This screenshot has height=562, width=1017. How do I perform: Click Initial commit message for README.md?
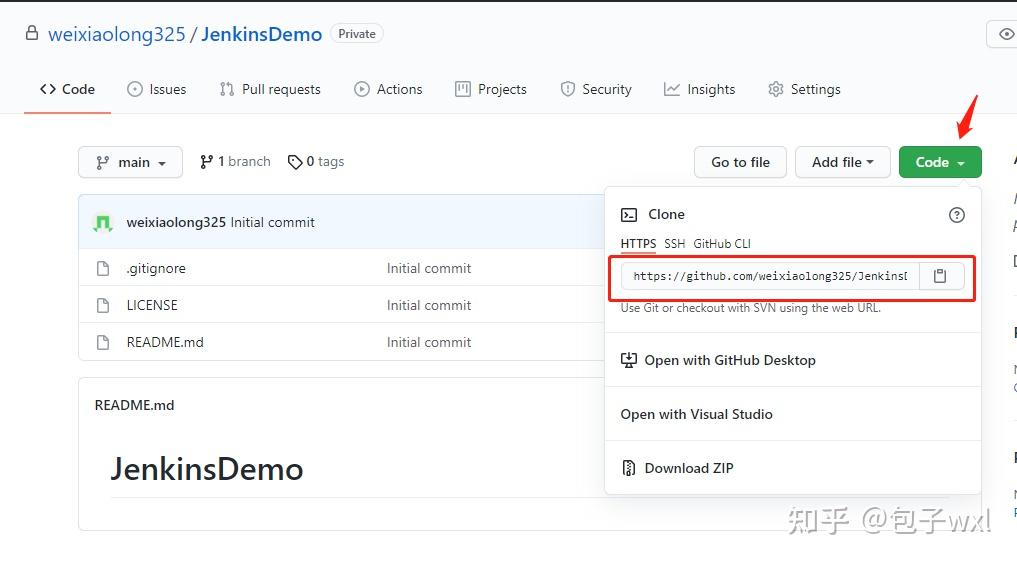[429, 342]
